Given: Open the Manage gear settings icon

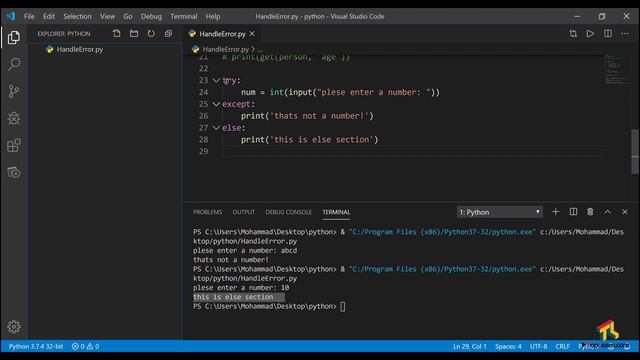Looking at the screenshot, I should [14, 327].
